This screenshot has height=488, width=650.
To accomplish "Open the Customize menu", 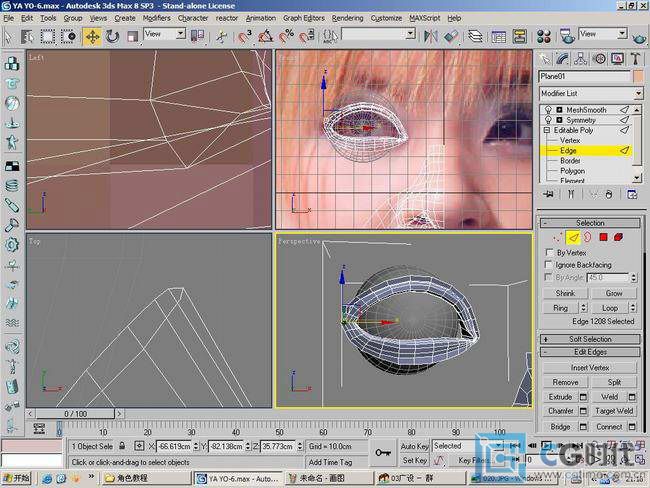I will [386, 18].
